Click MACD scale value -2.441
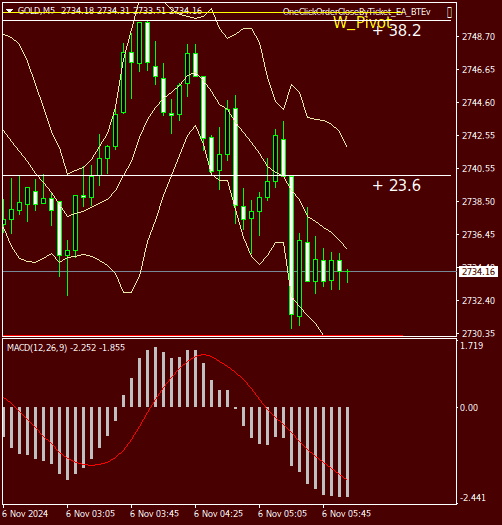Image resolution: width=502 pixels, height=525 pixels. (x=473, y=498)
